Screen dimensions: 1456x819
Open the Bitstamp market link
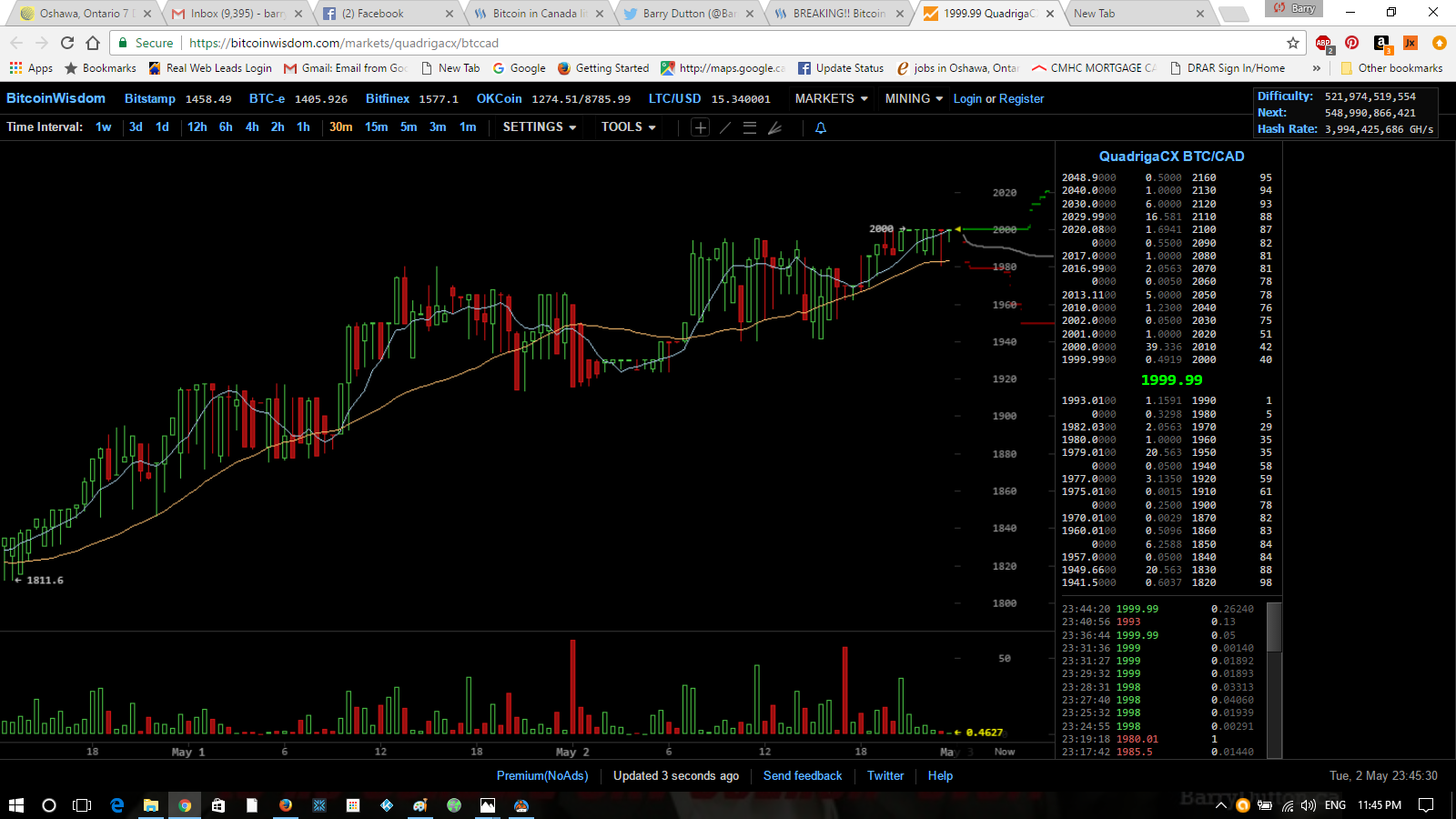pos(150,98)
